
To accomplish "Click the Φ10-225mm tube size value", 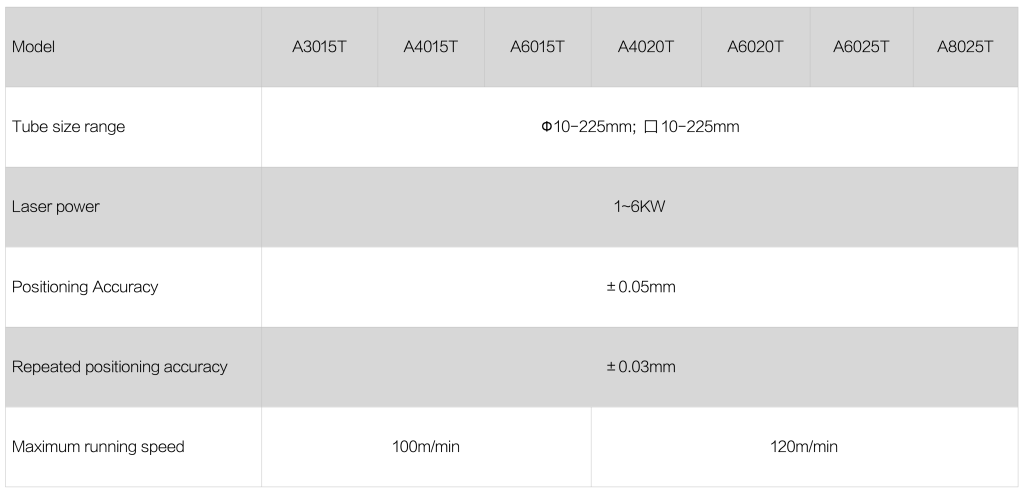I will [x=587, y=127].
